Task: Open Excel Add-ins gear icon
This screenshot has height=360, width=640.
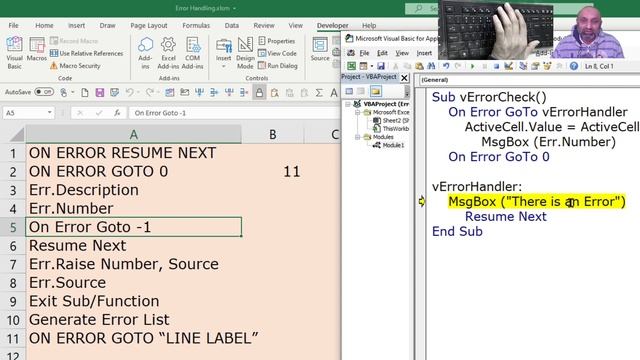Action: point(168,52)
